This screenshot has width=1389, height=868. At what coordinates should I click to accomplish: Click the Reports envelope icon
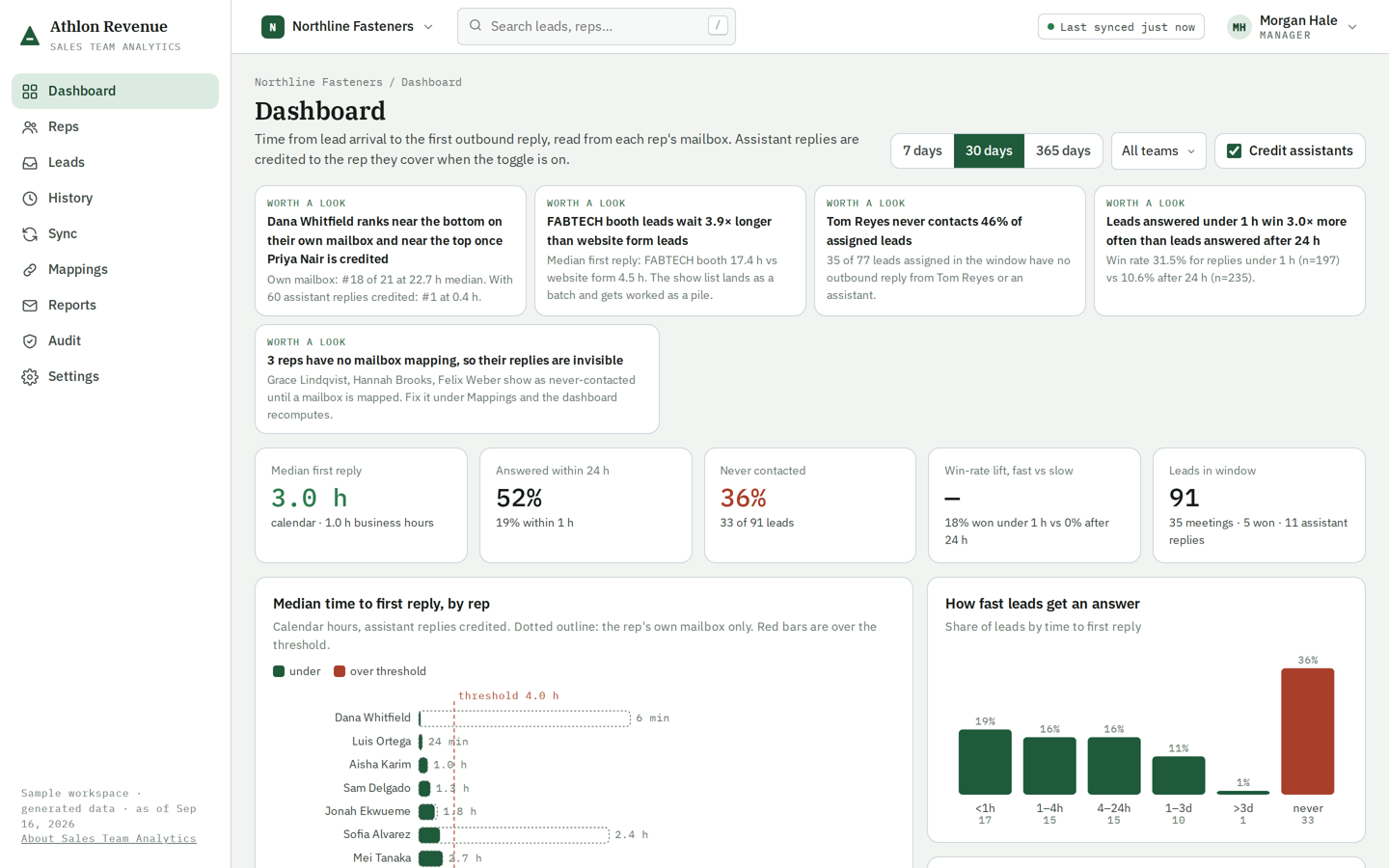[30, 306]
